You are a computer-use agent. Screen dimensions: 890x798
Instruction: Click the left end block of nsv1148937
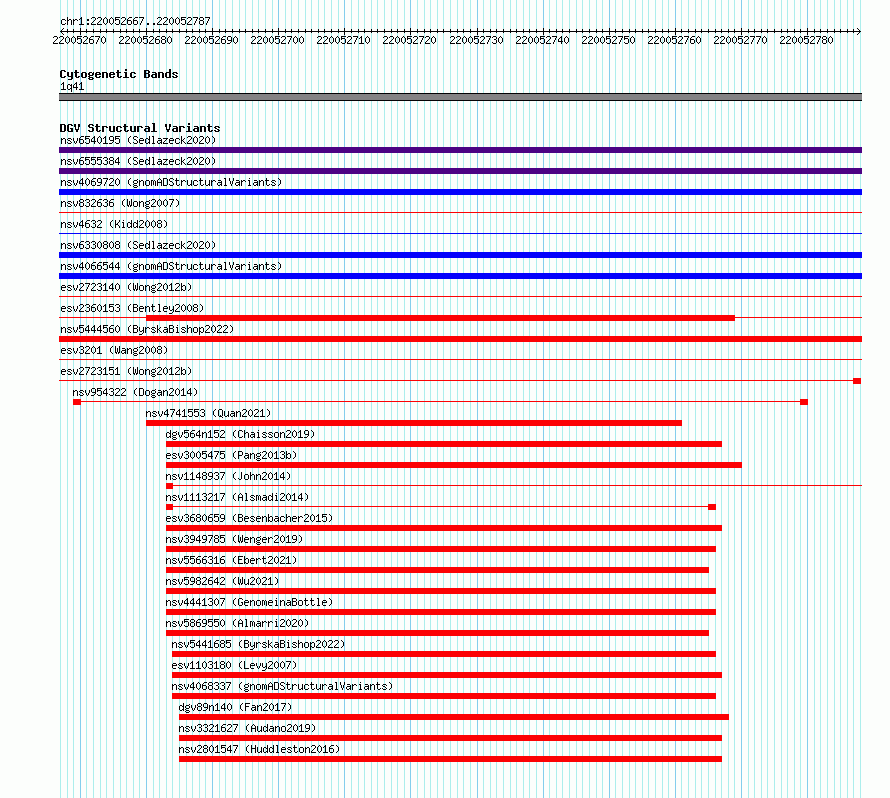click(169, 486)
